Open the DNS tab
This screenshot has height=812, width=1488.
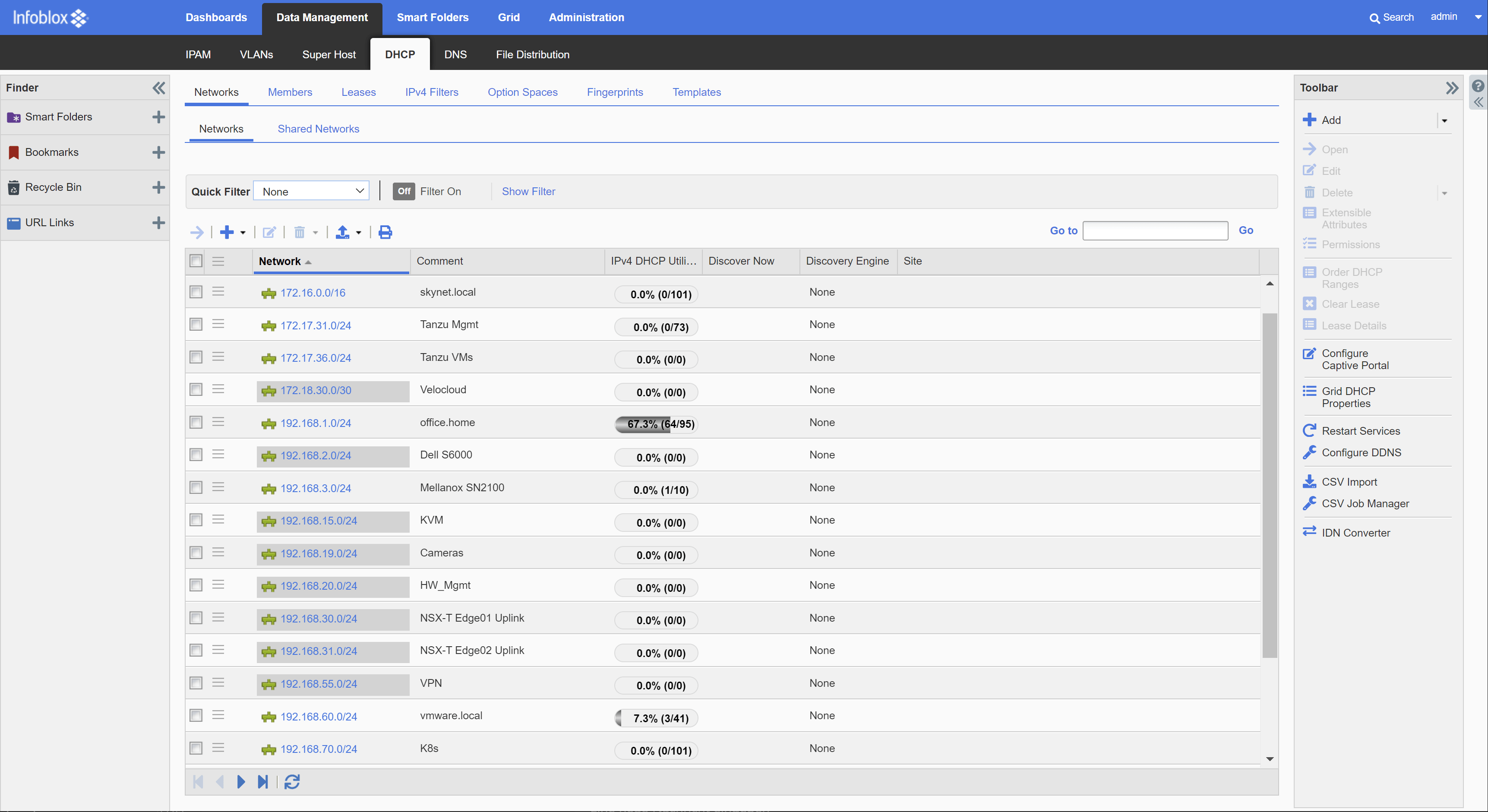click(455, 54)
